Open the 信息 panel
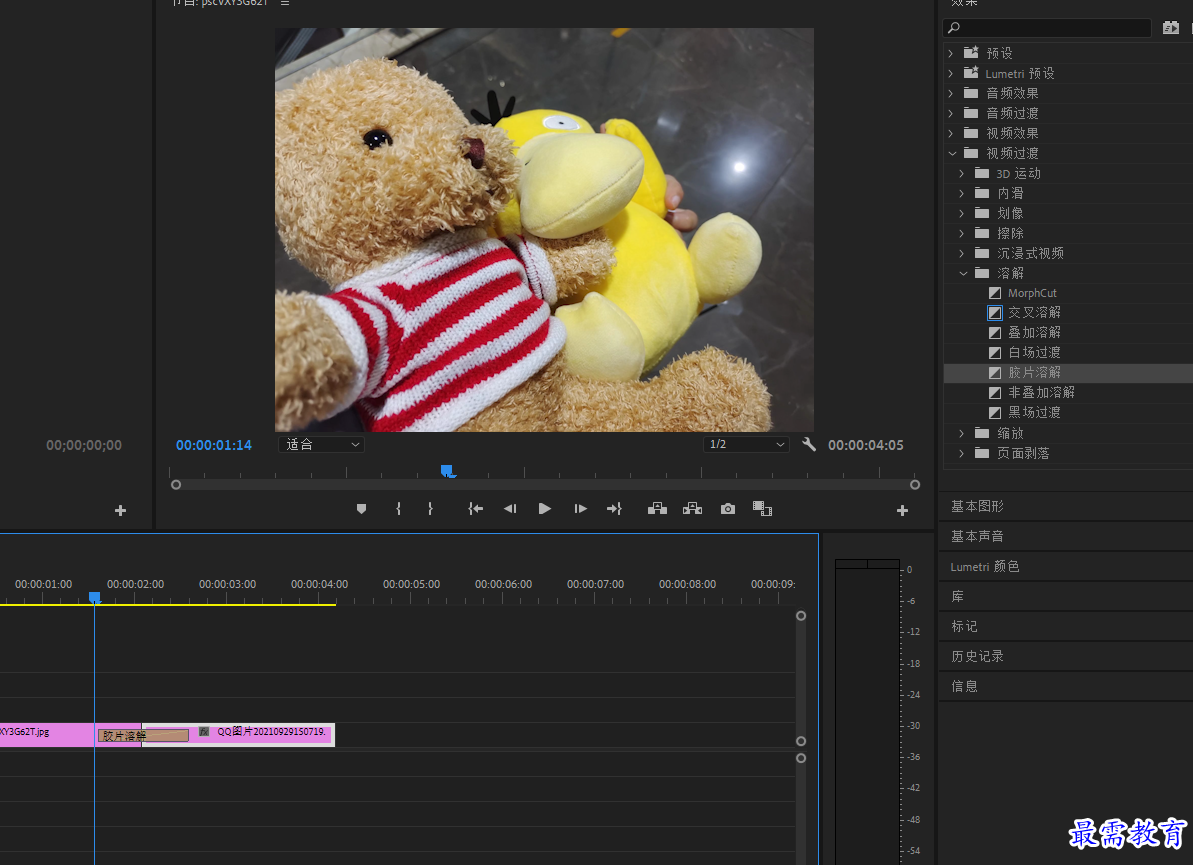Image resolution: width=1193 pixels, height=865 pixels. 964,686
